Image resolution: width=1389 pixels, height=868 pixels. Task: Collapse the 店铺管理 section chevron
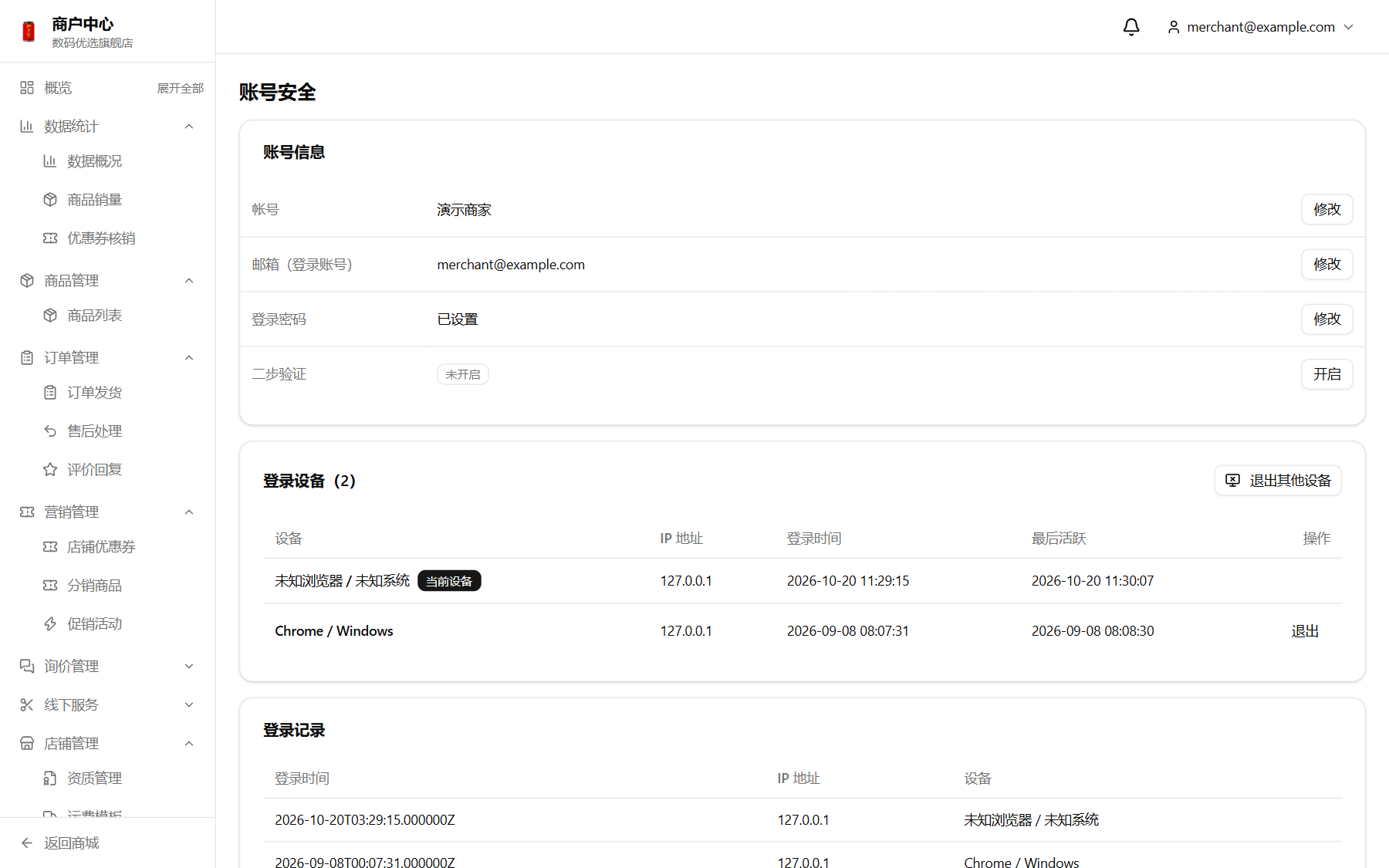point(189,744)
